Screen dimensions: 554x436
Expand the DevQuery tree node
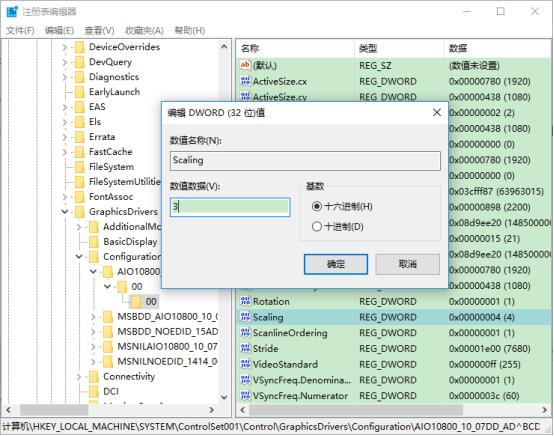pos(64,62)
